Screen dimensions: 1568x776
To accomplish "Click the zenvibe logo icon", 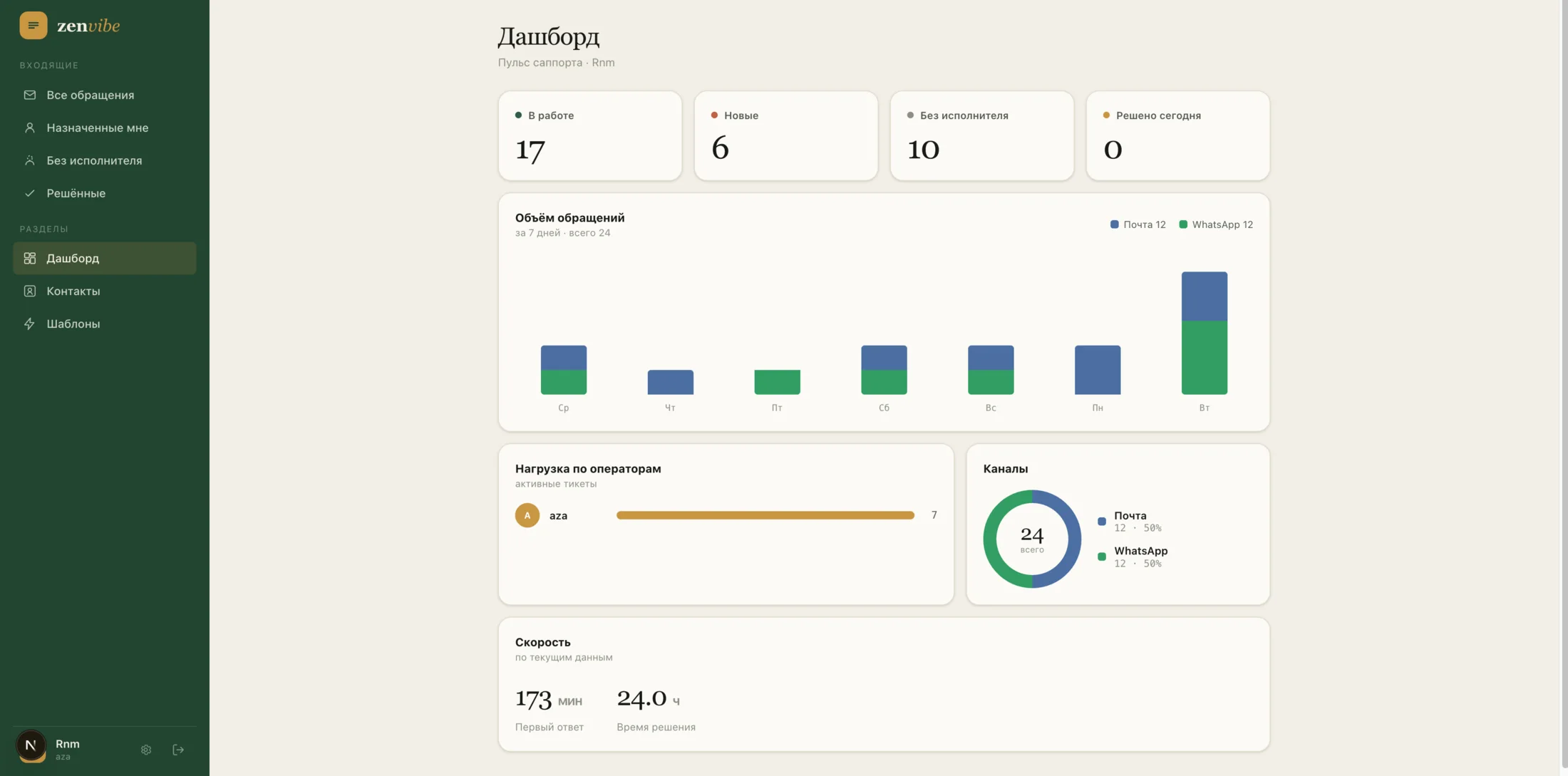I will [x=33, y=26].
